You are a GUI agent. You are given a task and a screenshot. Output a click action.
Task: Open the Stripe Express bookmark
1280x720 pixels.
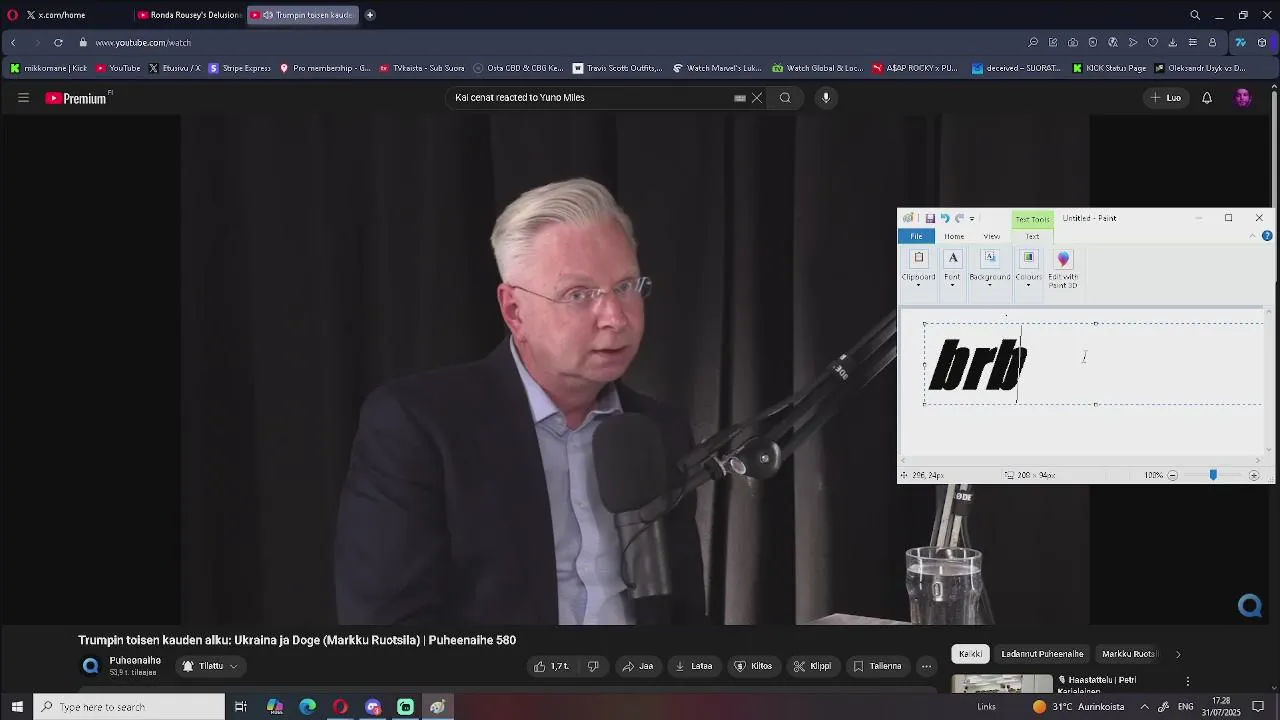pos(240,69)
